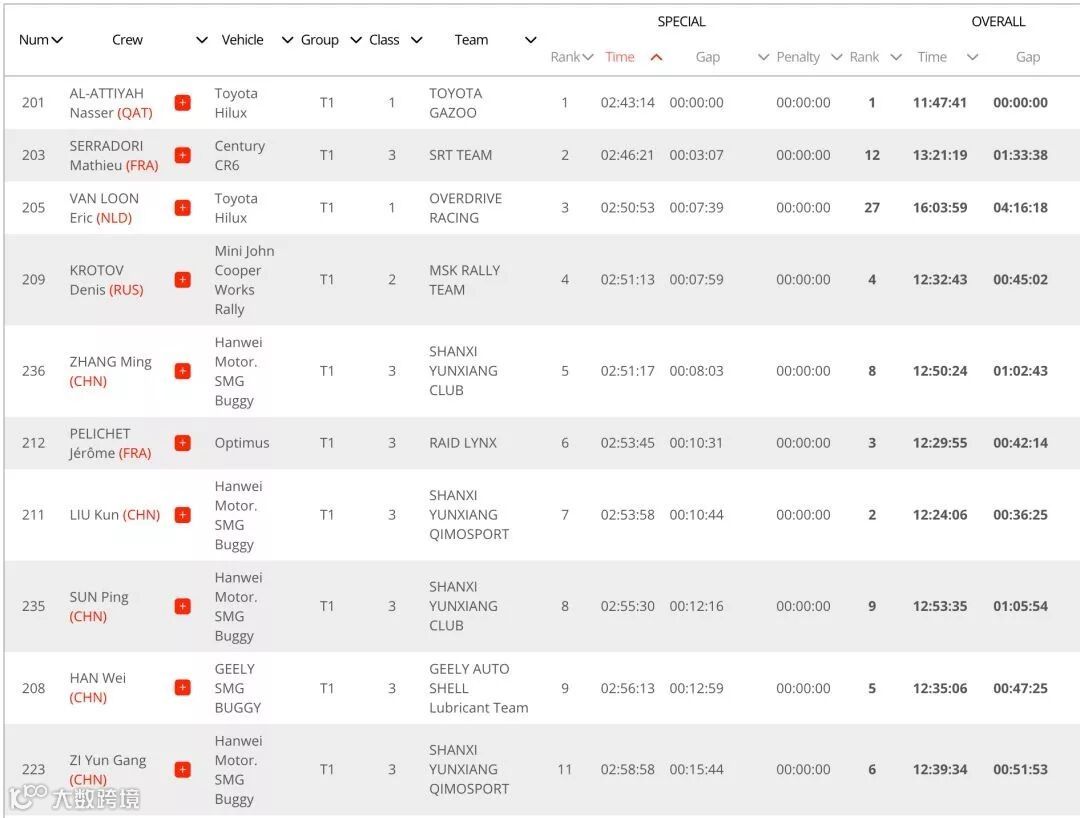Click team SRT TEAM

pyautogui.click(x=461, y=155)
